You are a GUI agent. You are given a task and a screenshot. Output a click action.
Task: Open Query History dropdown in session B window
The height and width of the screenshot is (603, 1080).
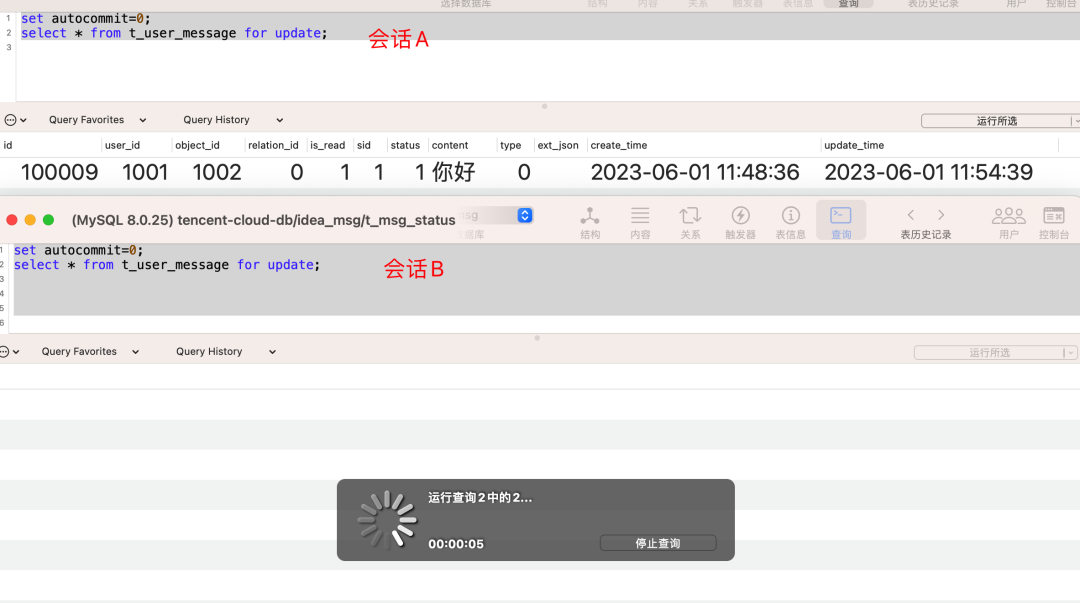click(226, 352)
